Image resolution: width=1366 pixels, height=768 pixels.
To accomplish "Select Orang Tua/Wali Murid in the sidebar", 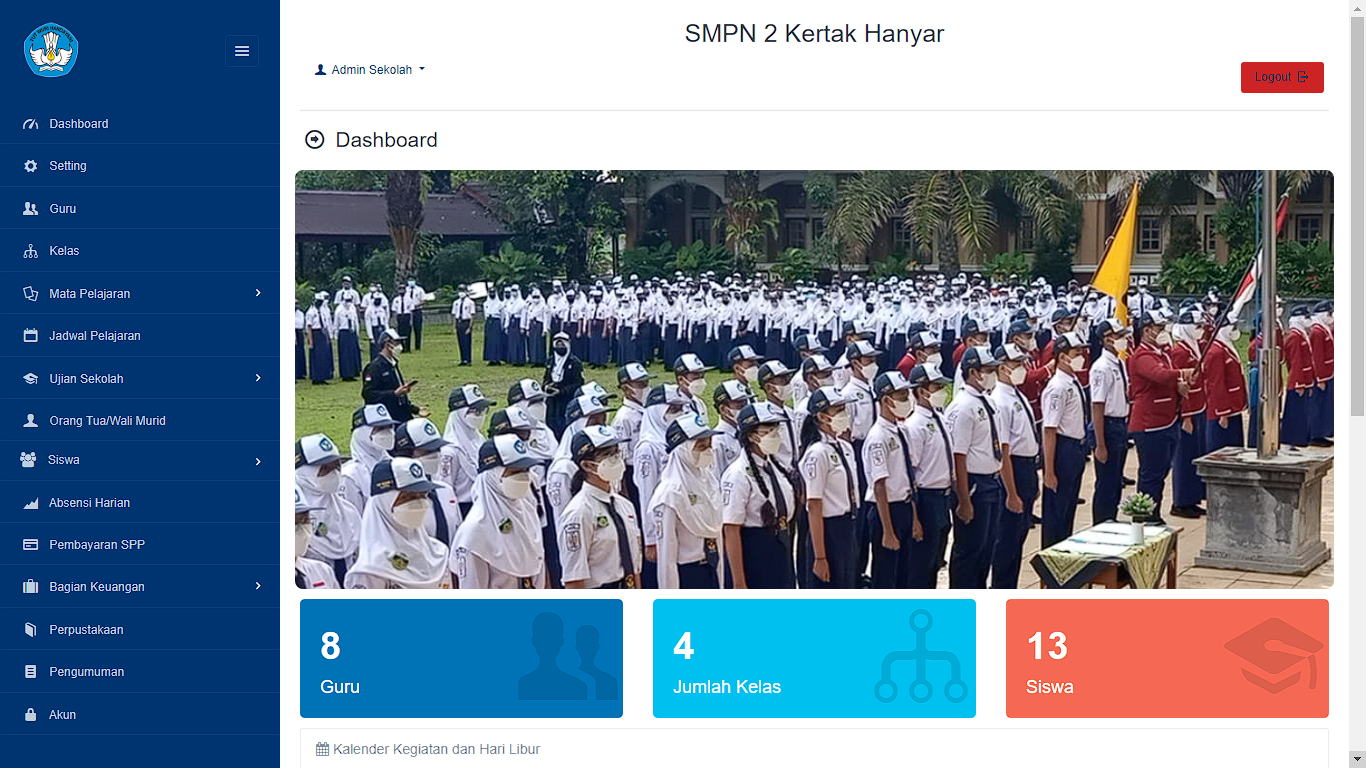I will [x=106, y=420].
